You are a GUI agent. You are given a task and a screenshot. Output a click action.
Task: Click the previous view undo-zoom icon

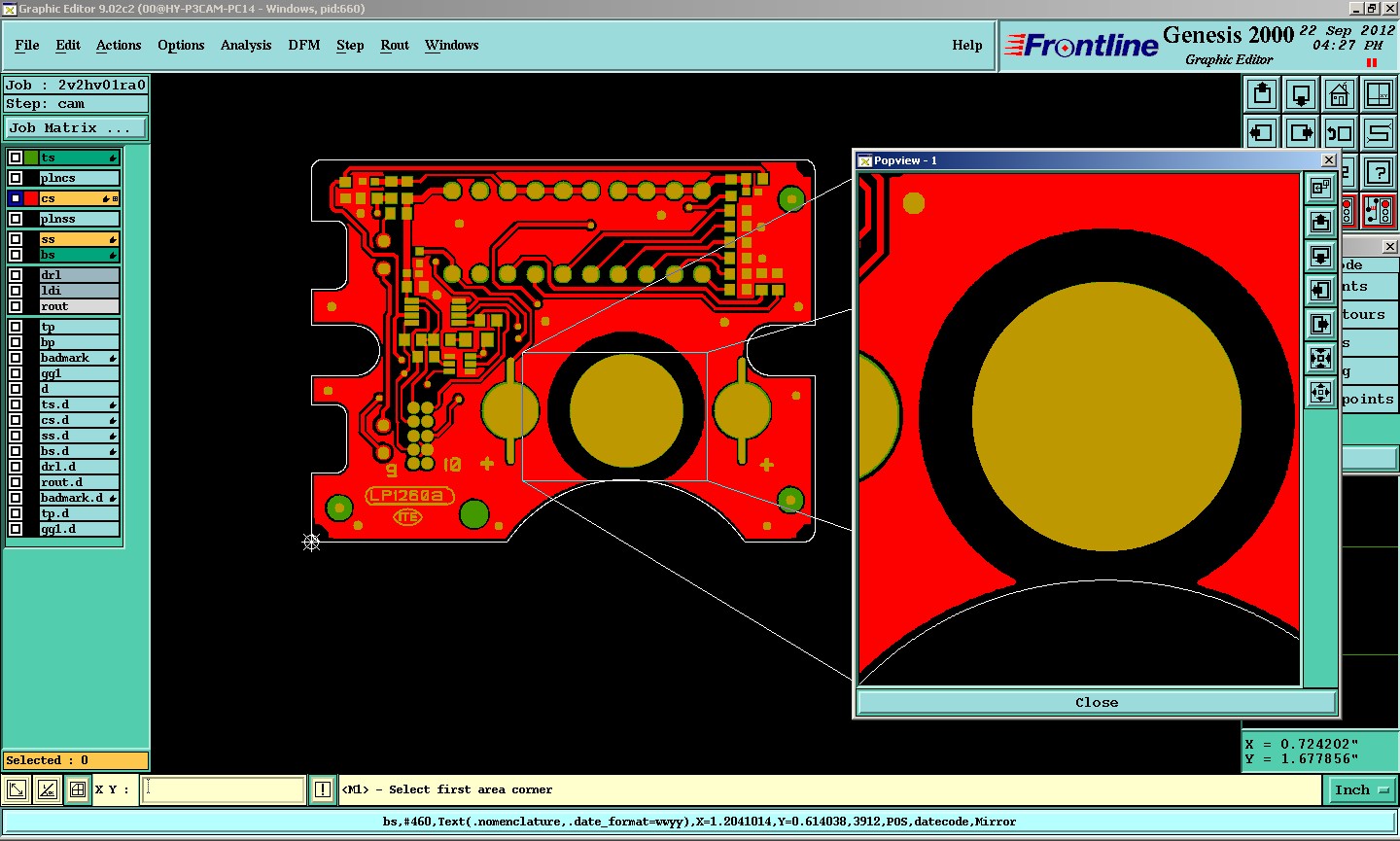[x=1340, y=133]
